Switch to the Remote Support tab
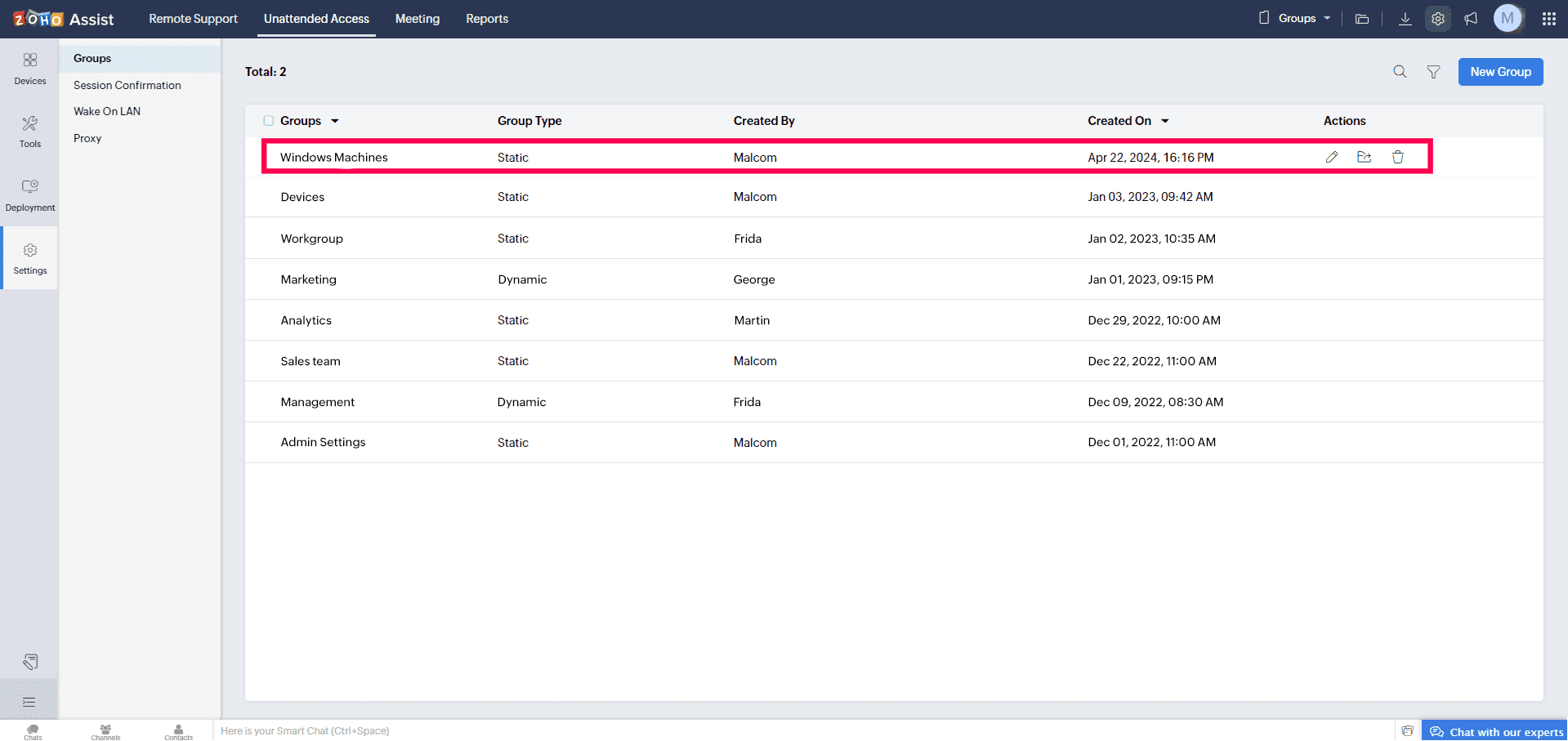Screen dimensions: 1568x741 [x=193, y=19]
